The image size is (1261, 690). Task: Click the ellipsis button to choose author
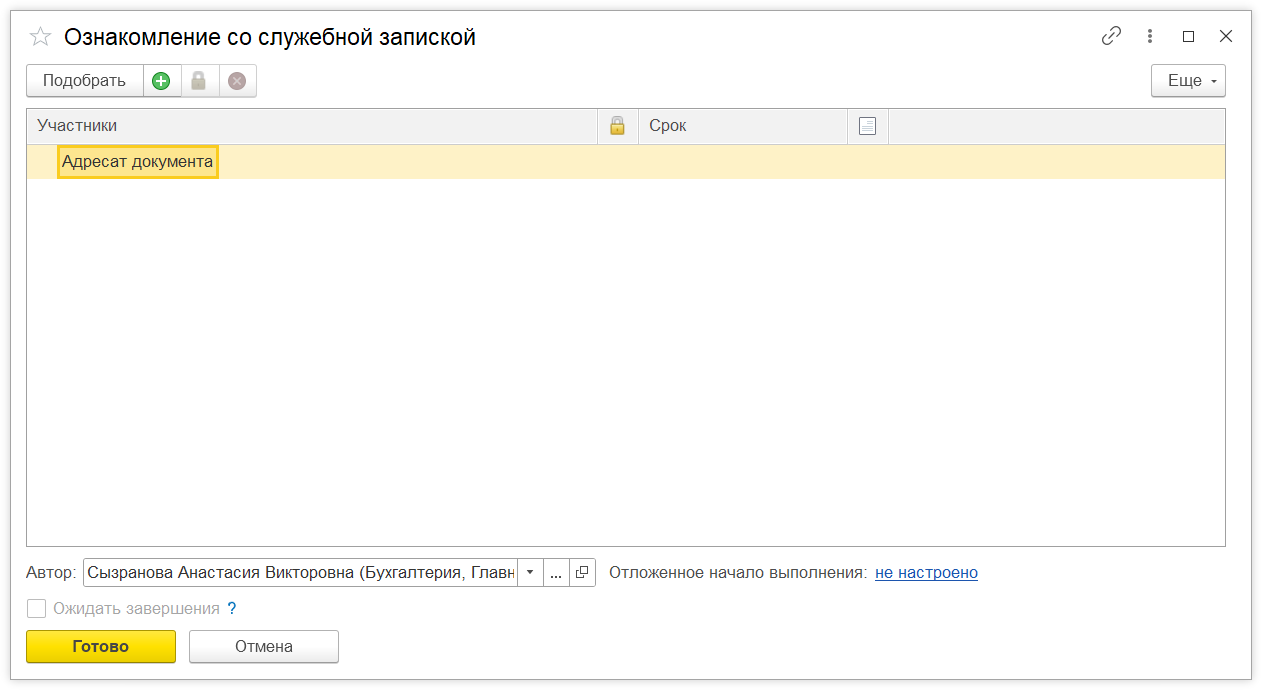(556, 573)
